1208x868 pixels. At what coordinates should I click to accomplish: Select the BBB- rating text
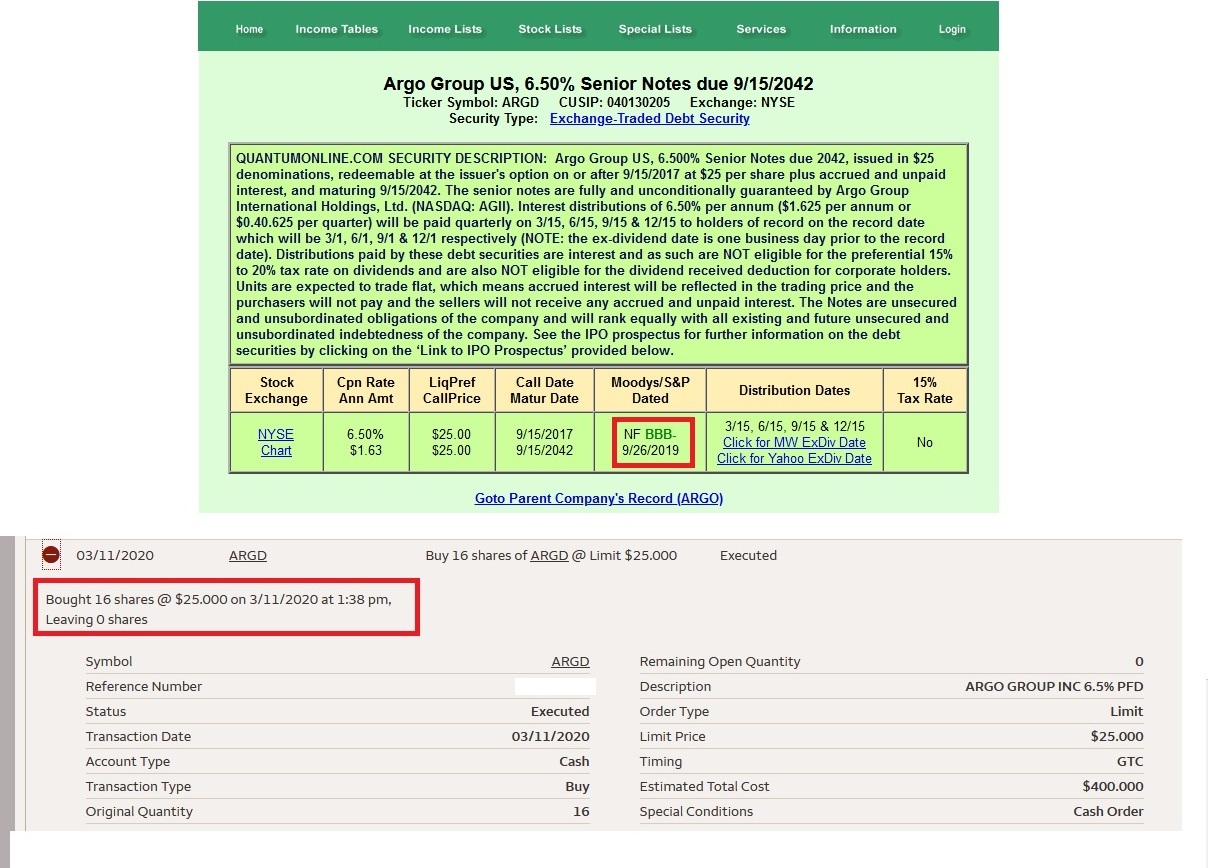point(660,434)
